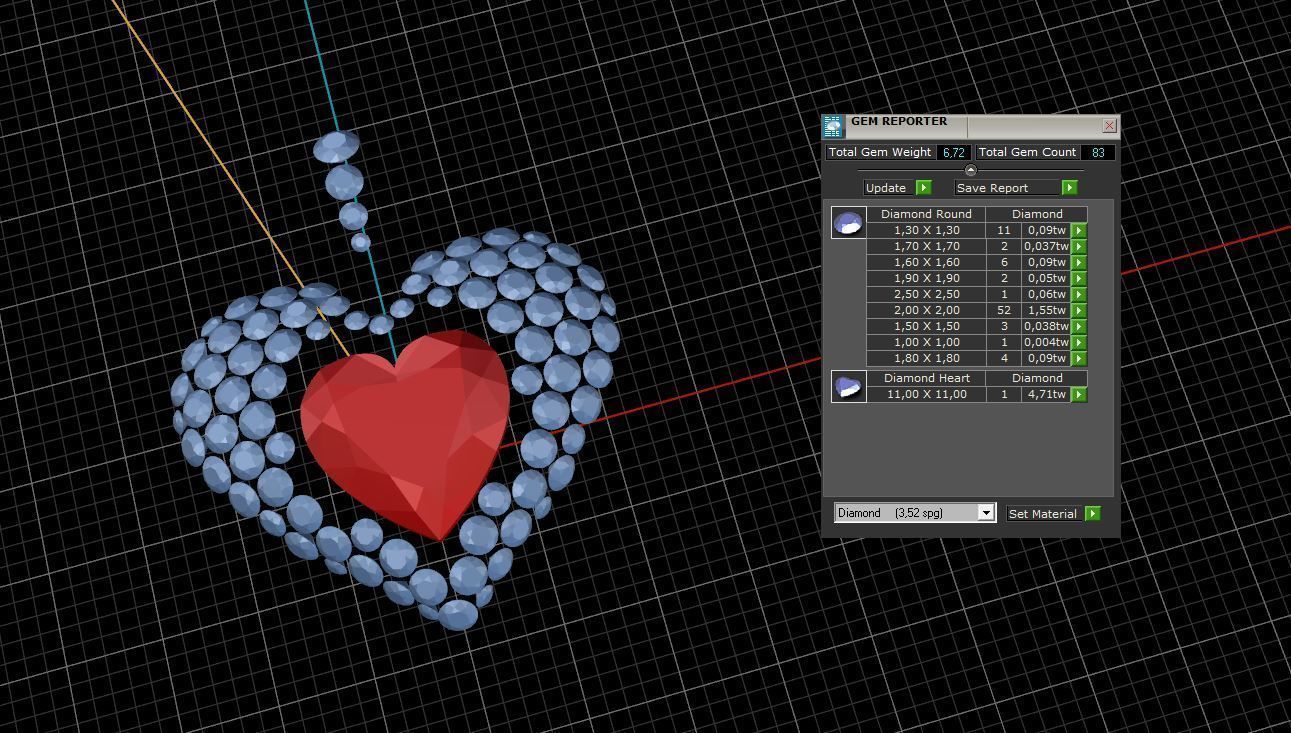Image resolution: width=1291 pixels, height=733 pixels.
Task: Click the green arrow for the 1,60 X 1,60 row
Action: coord(1079,262)
